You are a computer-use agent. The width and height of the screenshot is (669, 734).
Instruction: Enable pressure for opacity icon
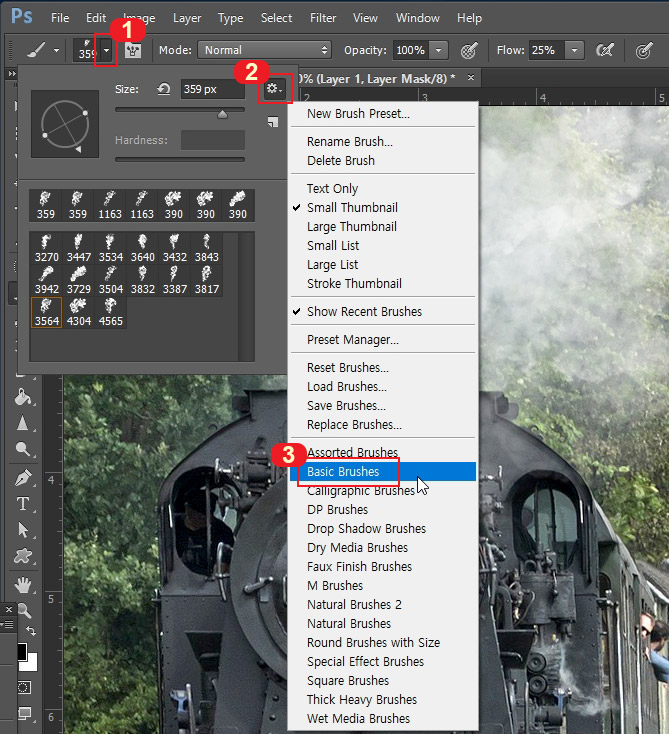tap(469, 50)
